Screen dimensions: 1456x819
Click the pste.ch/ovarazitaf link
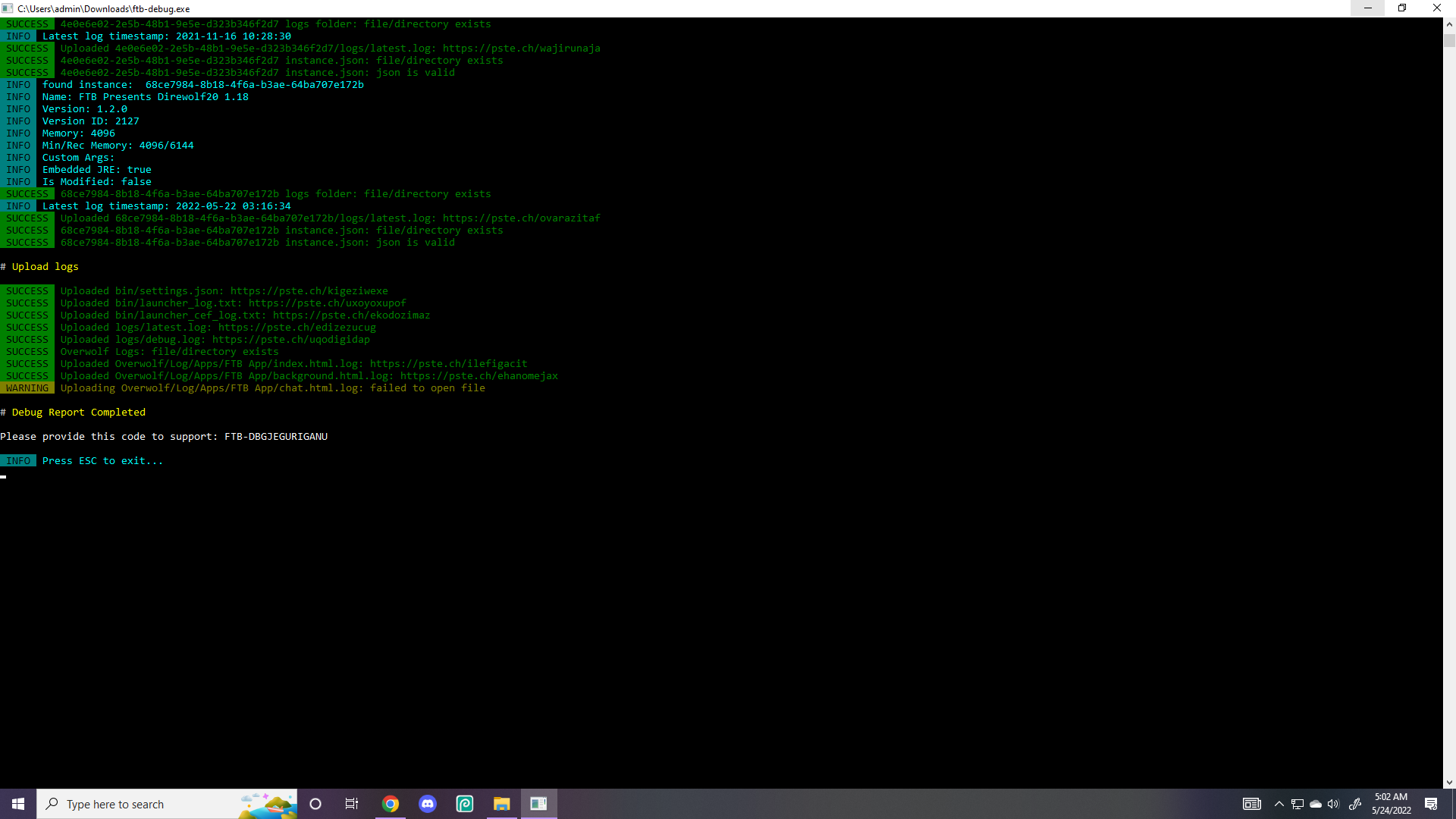pyautogui.click(x=522, y=218)
